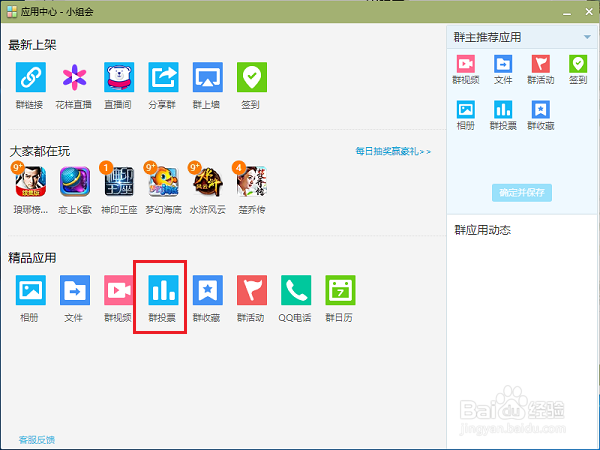Open the 群链接 app under 最新上架

pyautogui.click(x=31, y=77)
